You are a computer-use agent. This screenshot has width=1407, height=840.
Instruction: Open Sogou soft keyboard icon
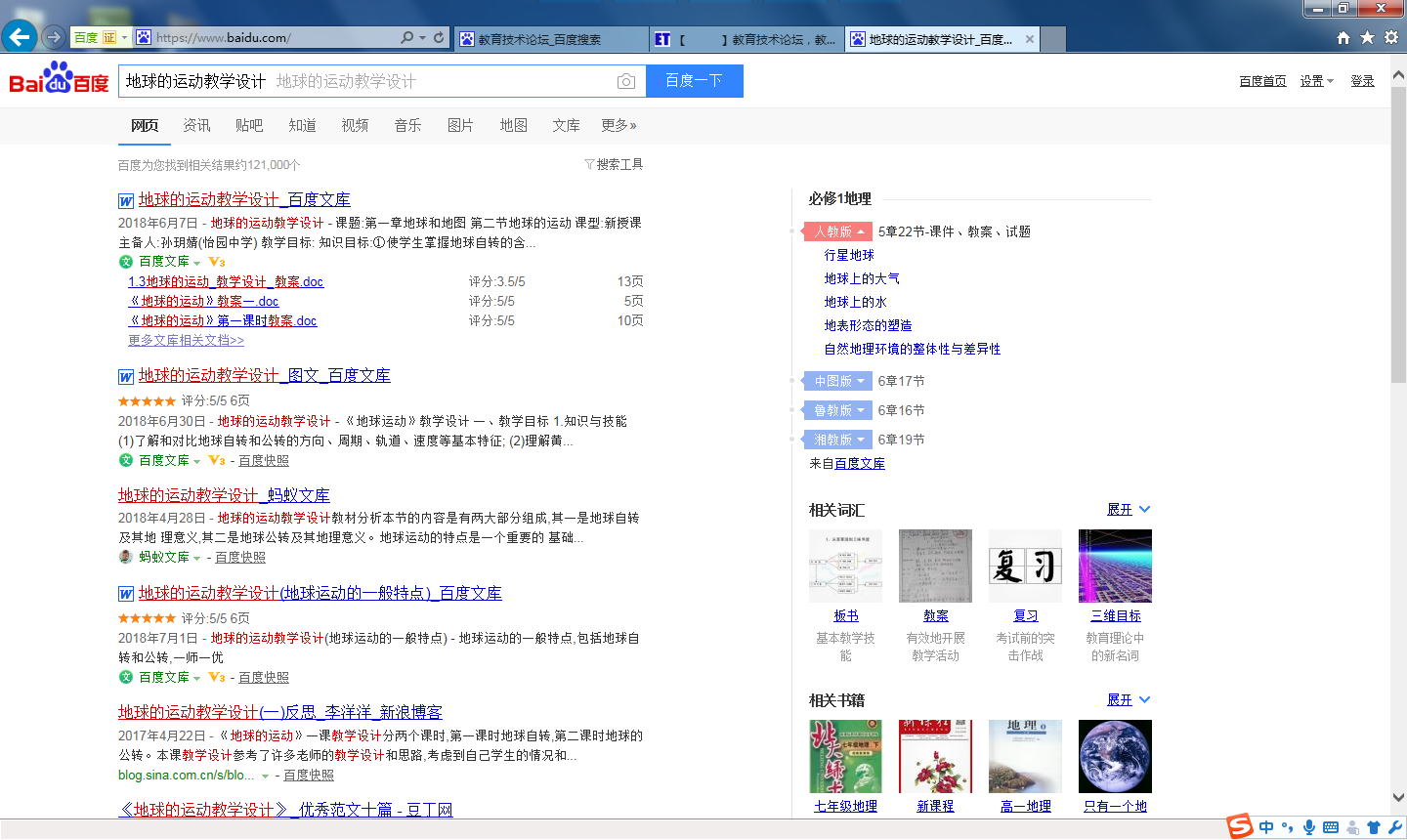click(x=1331, y=827)
